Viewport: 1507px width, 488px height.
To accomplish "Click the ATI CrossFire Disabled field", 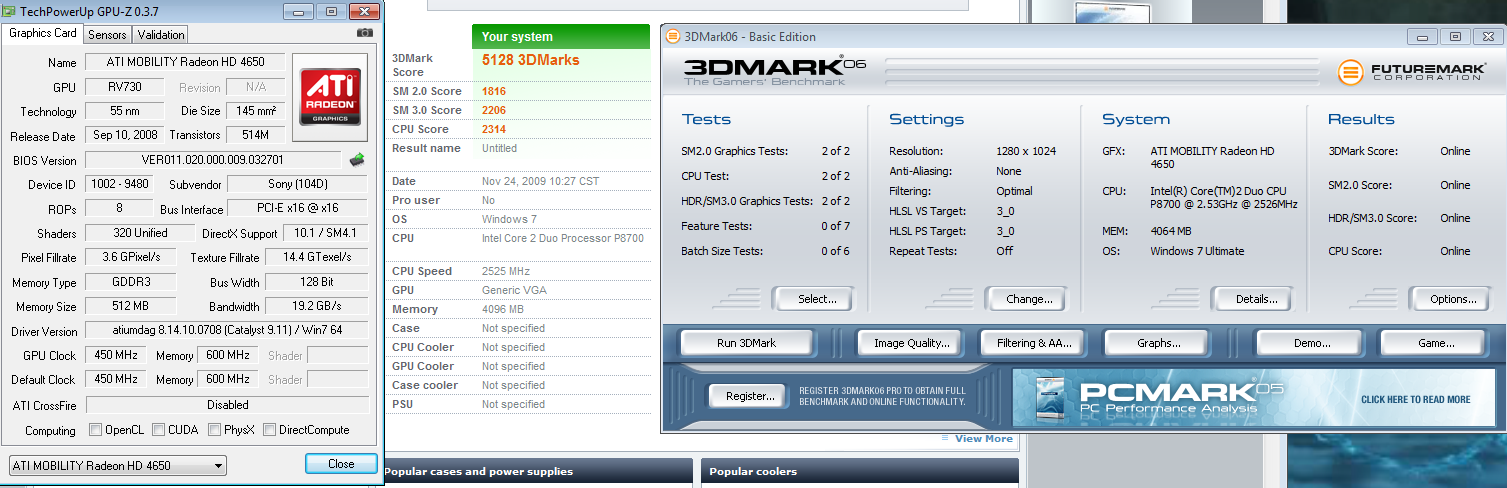I will pos(227,405).
